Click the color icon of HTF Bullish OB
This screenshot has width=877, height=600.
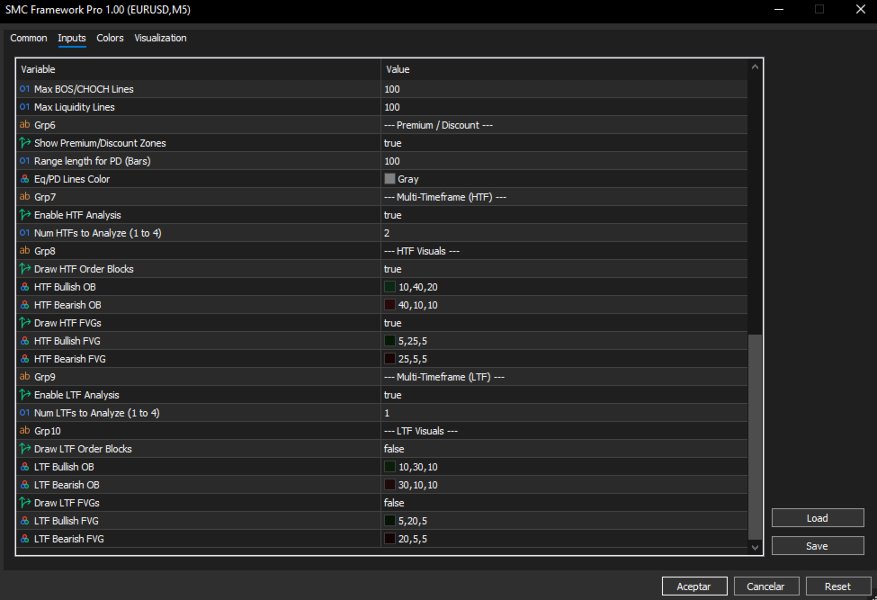(25, 287)
